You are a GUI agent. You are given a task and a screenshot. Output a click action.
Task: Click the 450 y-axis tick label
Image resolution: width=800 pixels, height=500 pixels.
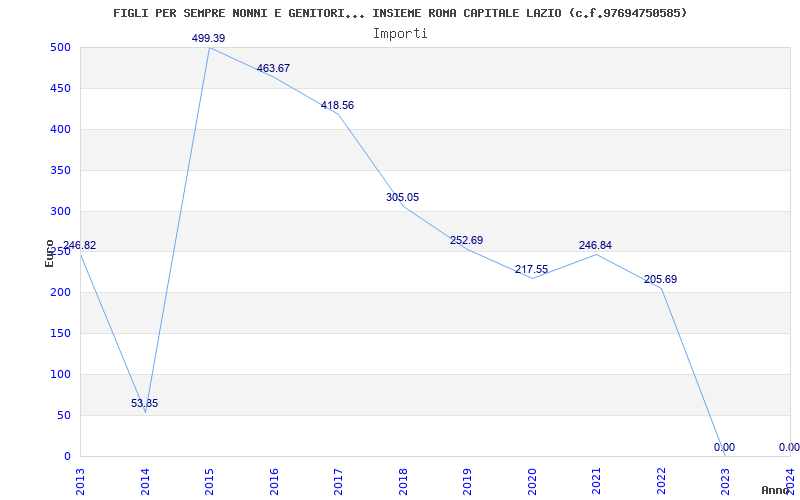[60, 89]
